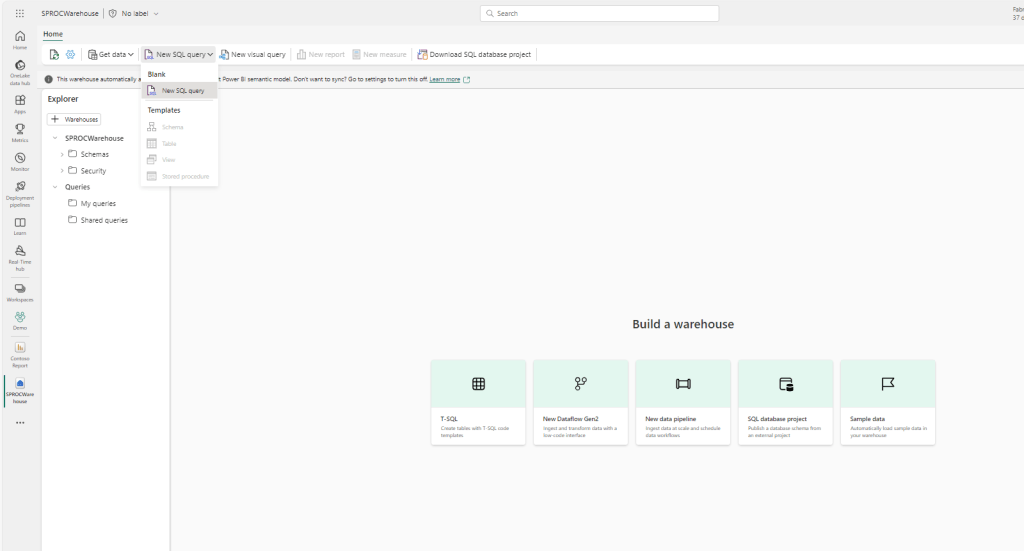Click Download SQL database project button
Screen dimensions: 1024x551
474,54
